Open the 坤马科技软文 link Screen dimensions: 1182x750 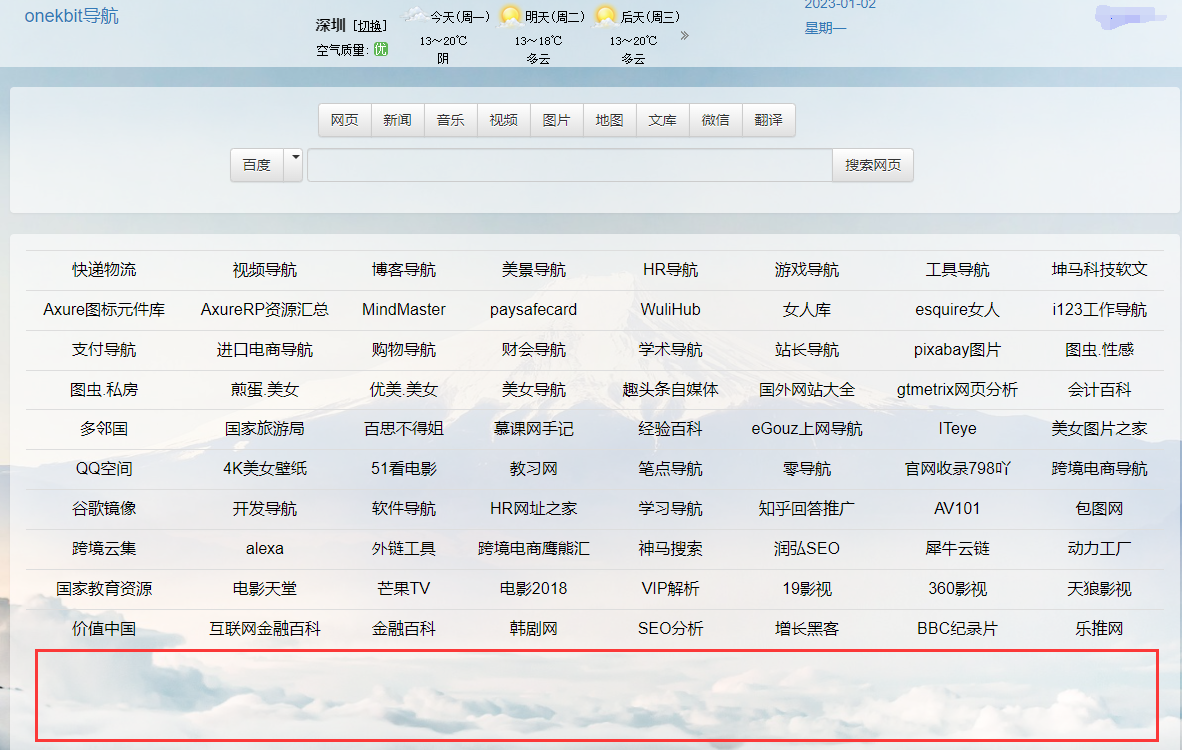coord(1099,270)
